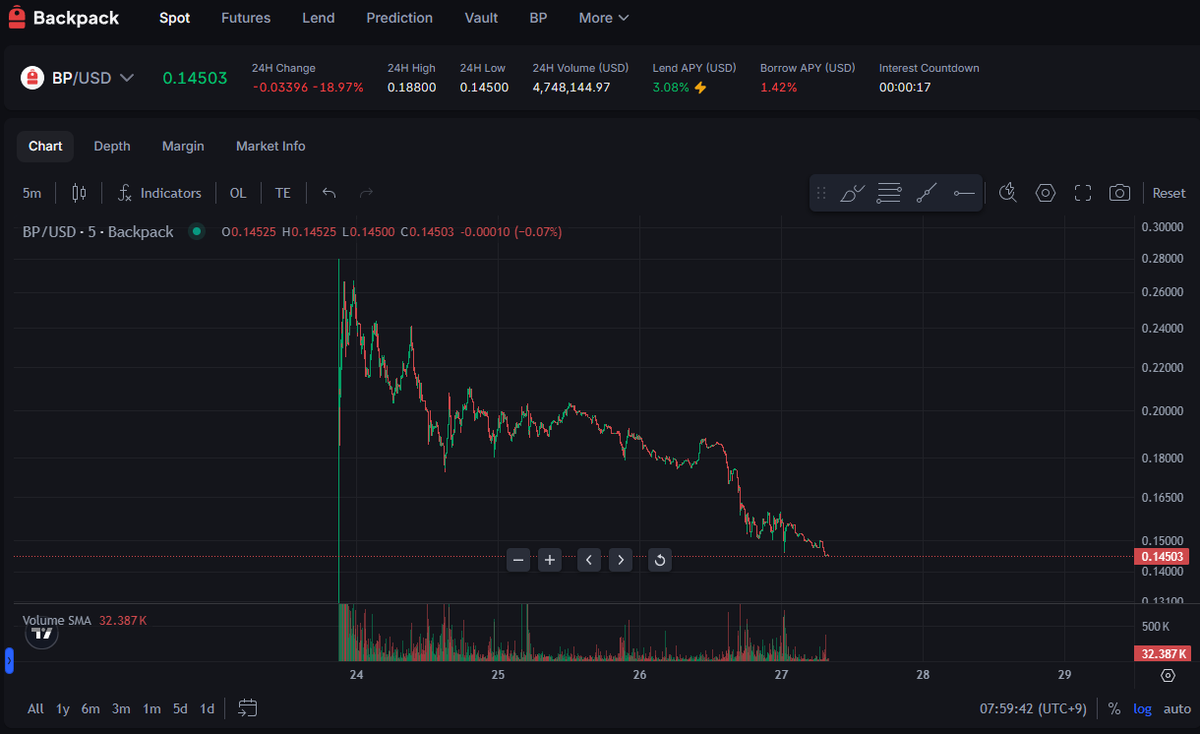
Task: Click the TradingView logo on chart
Action: [41, 634]
